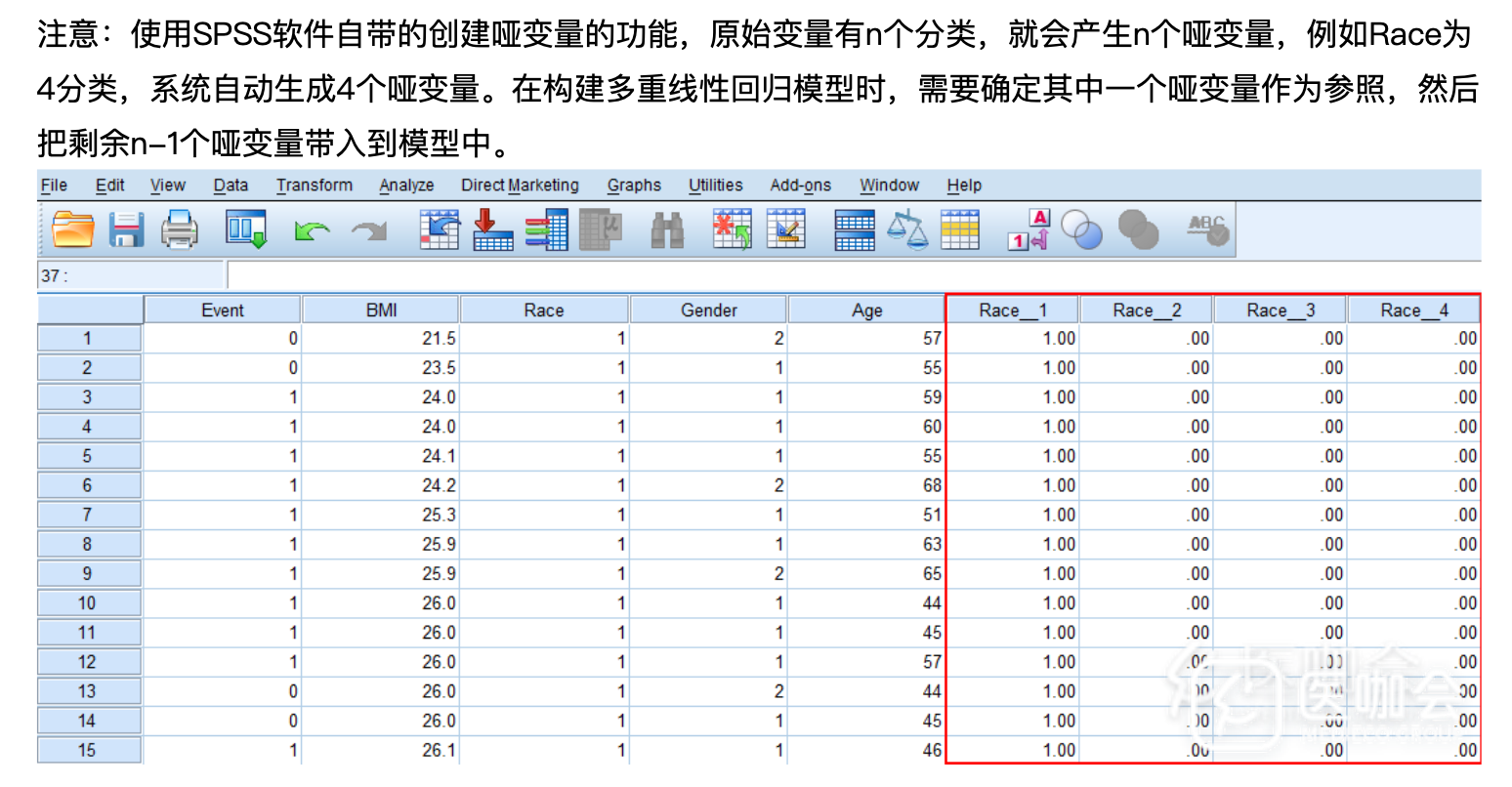Click the Go to case icon

click(439, 230)
